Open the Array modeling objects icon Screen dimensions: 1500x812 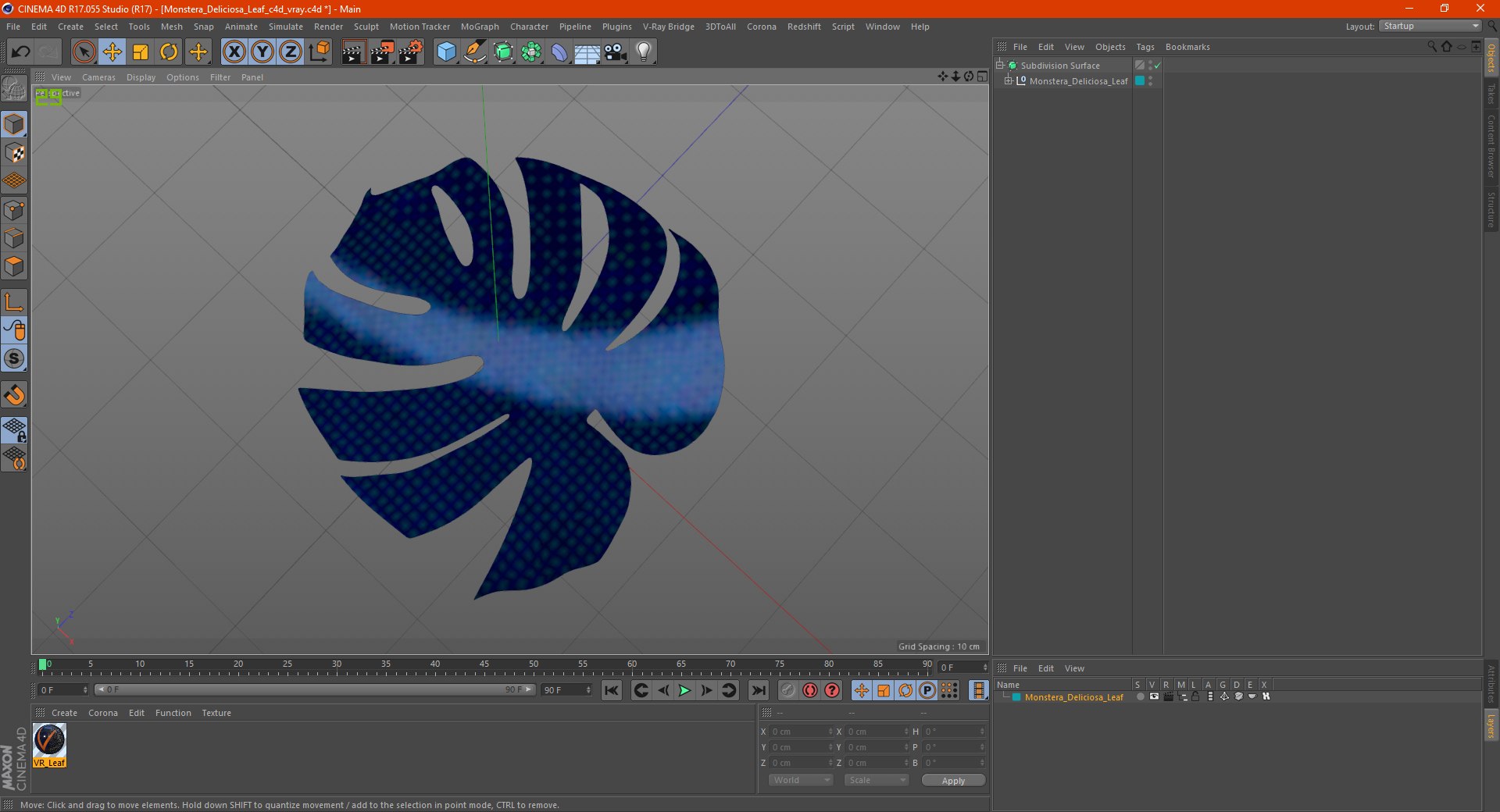pyautogui.click(x=531, y=52)
